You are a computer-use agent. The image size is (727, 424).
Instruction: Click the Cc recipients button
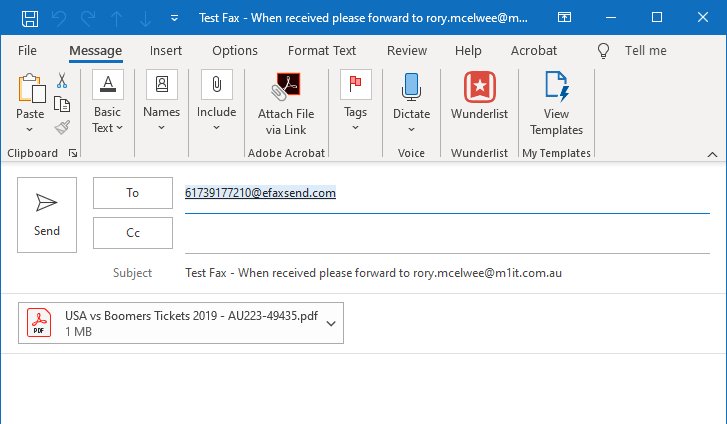point(133,233)
